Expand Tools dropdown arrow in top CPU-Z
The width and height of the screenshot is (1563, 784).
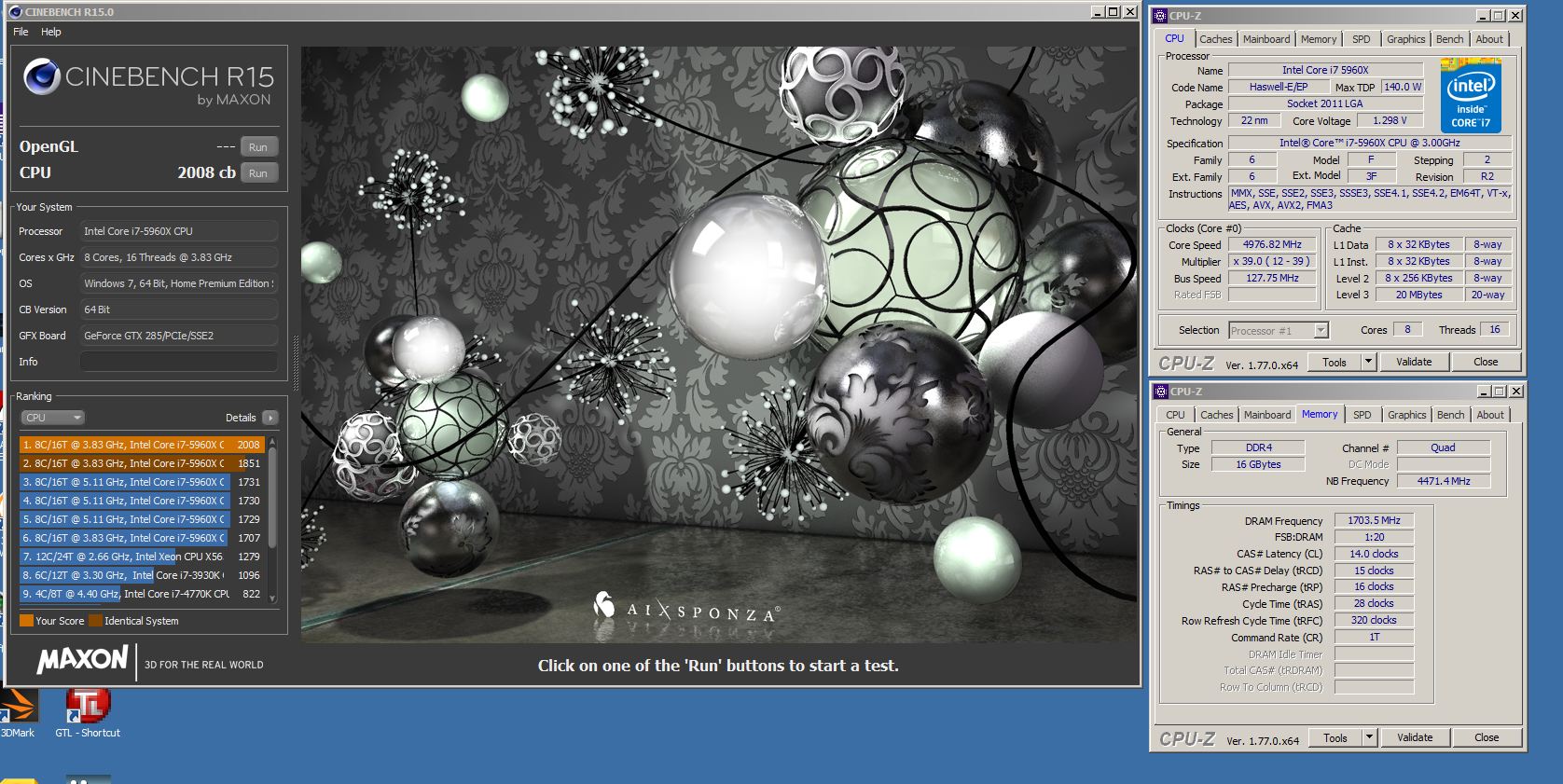1368,362
